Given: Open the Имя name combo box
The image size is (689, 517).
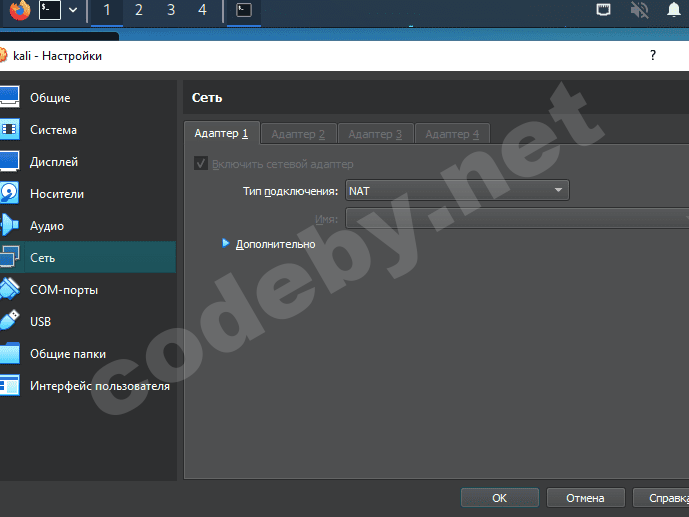Looking at the screenshot, I should [x=517, y=218].
